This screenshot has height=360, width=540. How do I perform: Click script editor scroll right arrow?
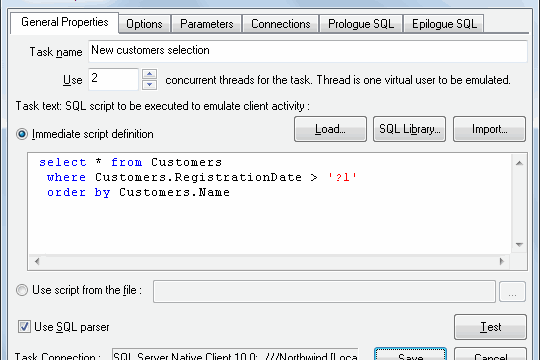(502, 261)
